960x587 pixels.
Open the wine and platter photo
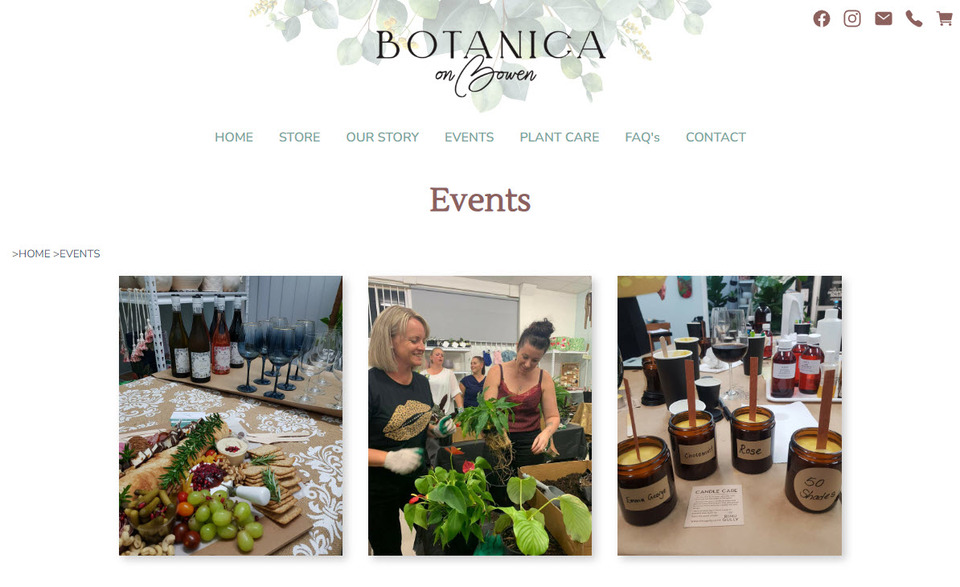coord(231,416)
